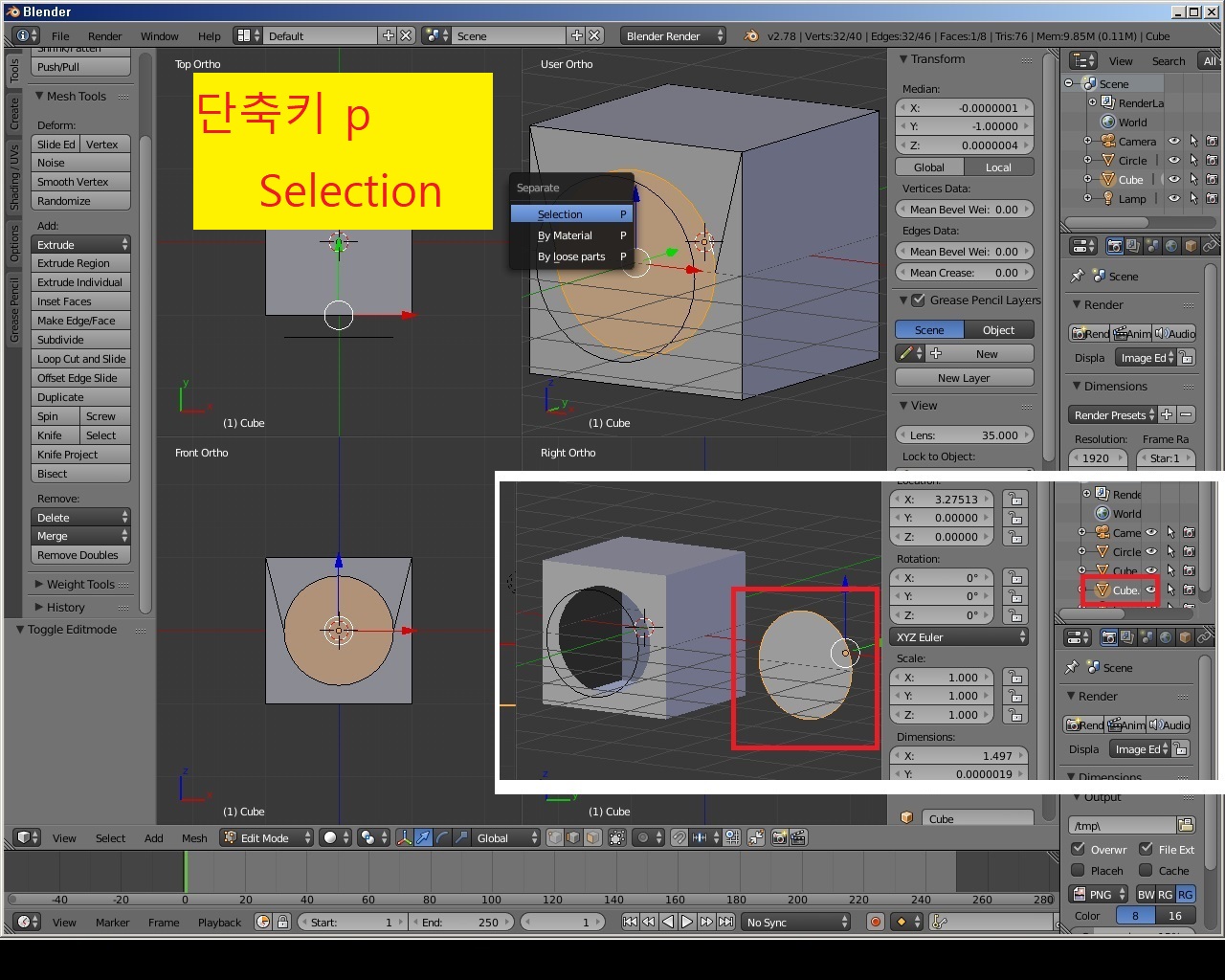Toggle automatic keyframe record button
The image size is (1225, 980).
[875, 922]
